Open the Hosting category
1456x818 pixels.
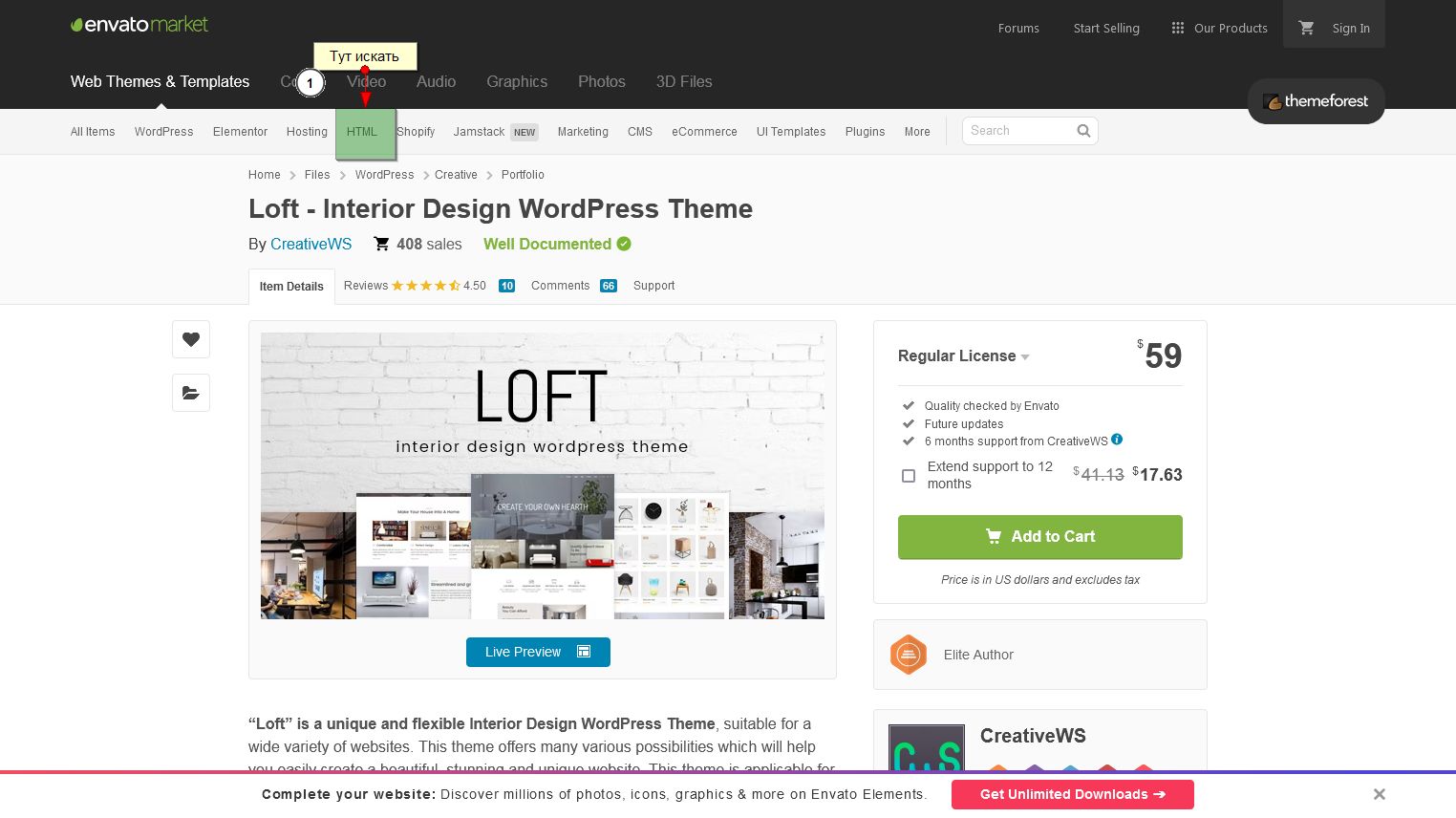307,132
